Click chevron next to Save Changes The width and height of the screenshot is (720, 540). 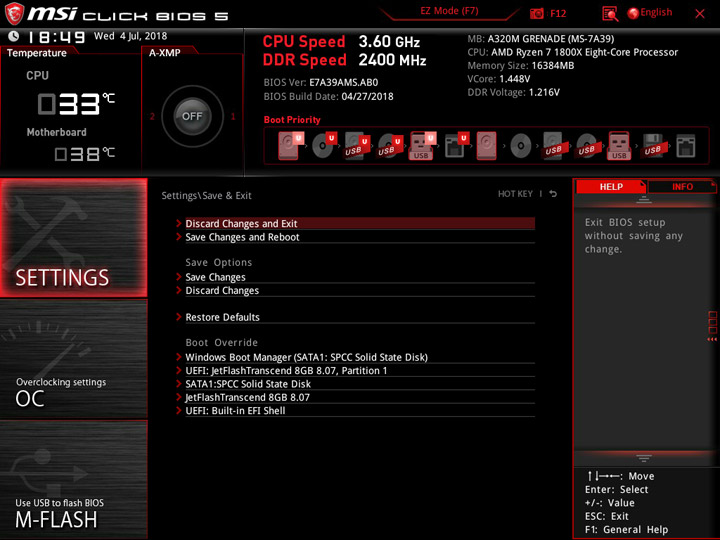pyautogui.click(x=179, y=277)
